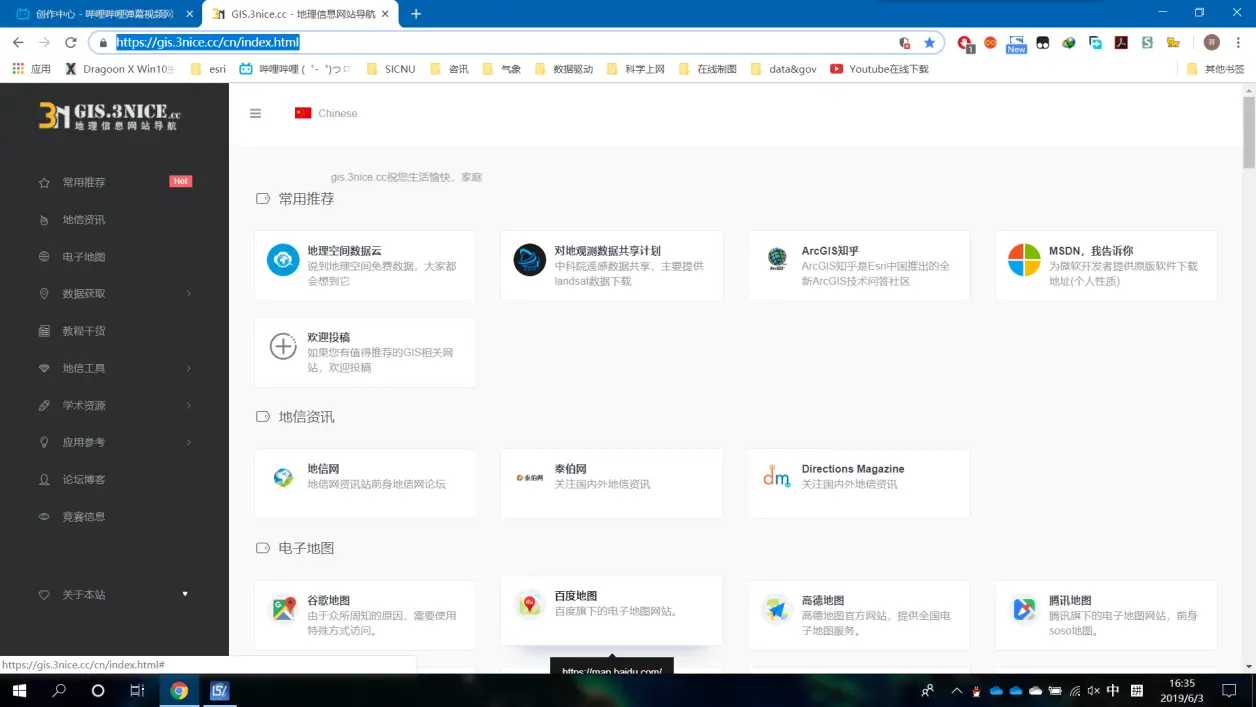Click the 地信网 globe icon

(x=283, y=477)
